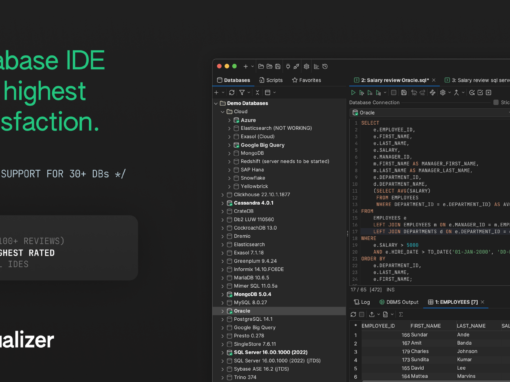Expand the Cassandra 4.0.1 node chevron
510x382 pixels.
click(x=223, y=203)
